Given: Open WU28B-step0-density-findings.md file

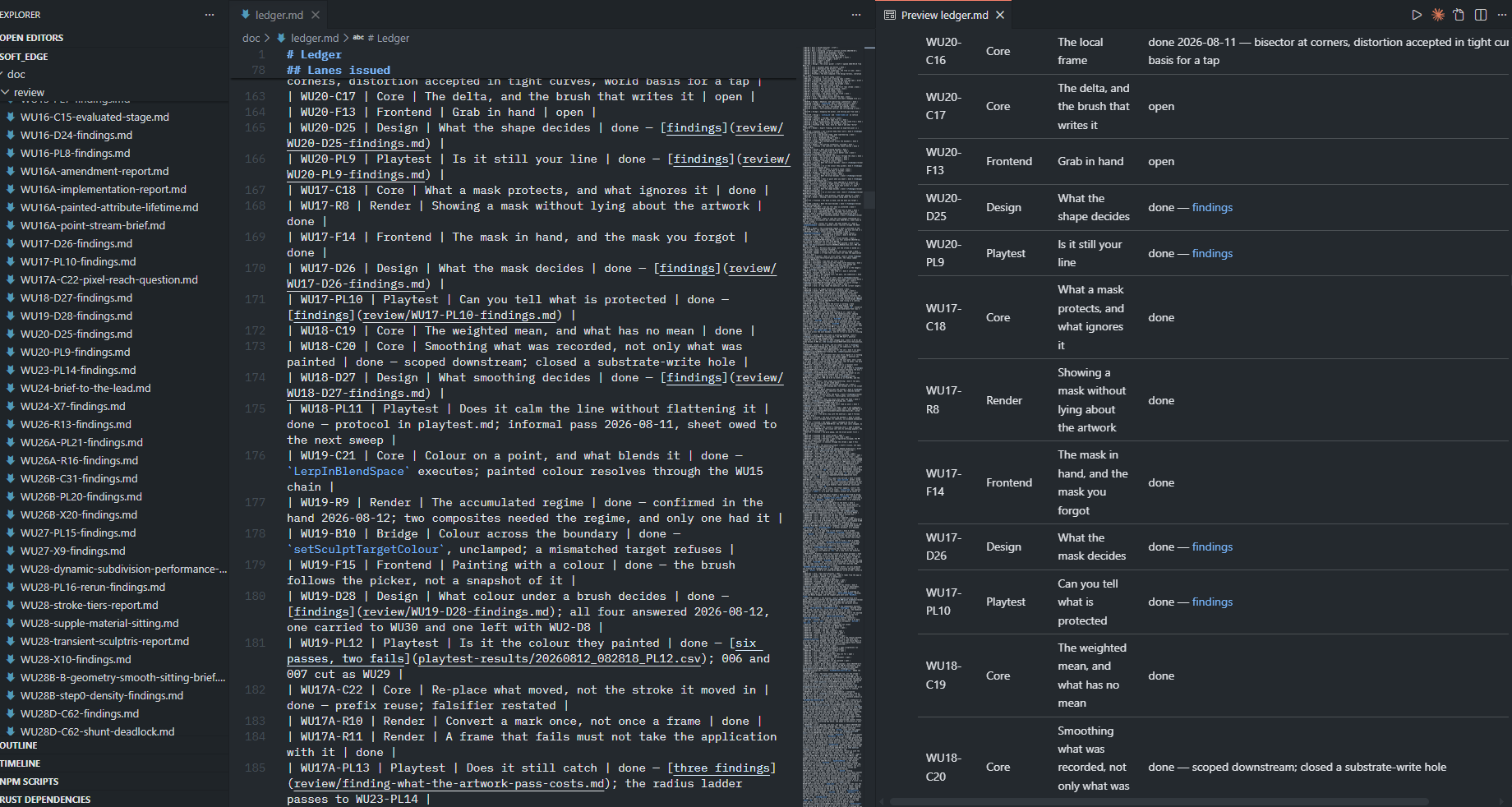Looking at the screenshot, I should pos(102,695).
